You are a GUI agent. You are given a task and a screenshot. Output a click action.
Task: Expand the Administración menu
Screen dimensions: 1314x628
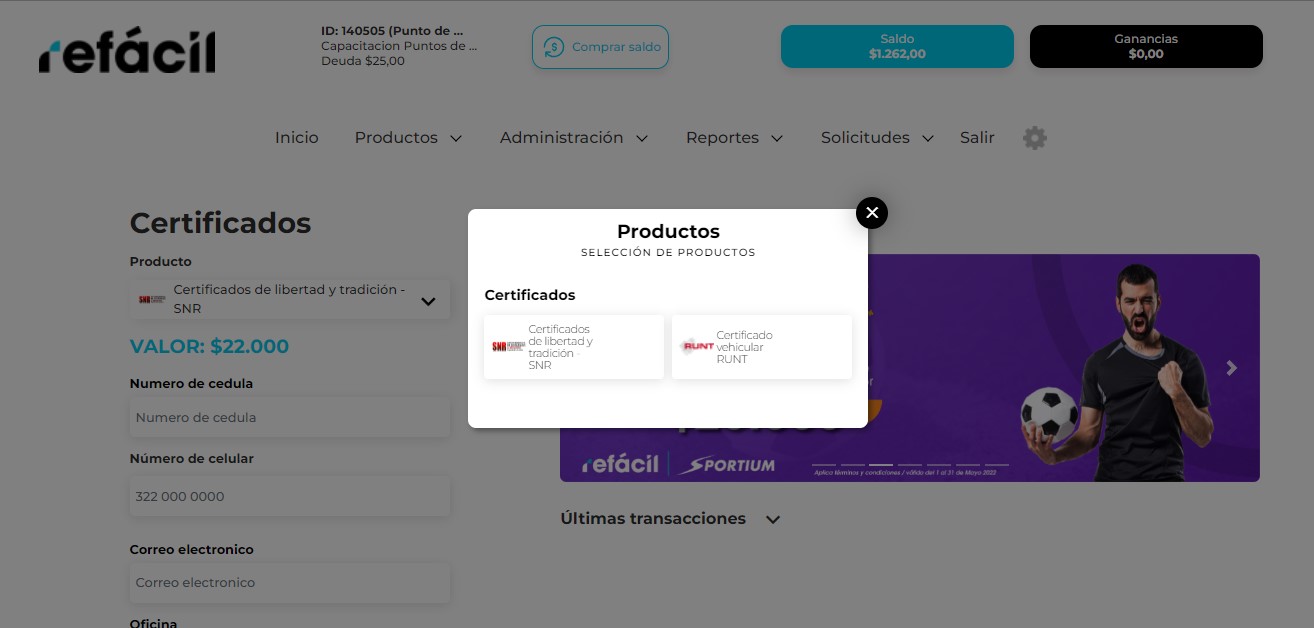(x=574, y=138)
